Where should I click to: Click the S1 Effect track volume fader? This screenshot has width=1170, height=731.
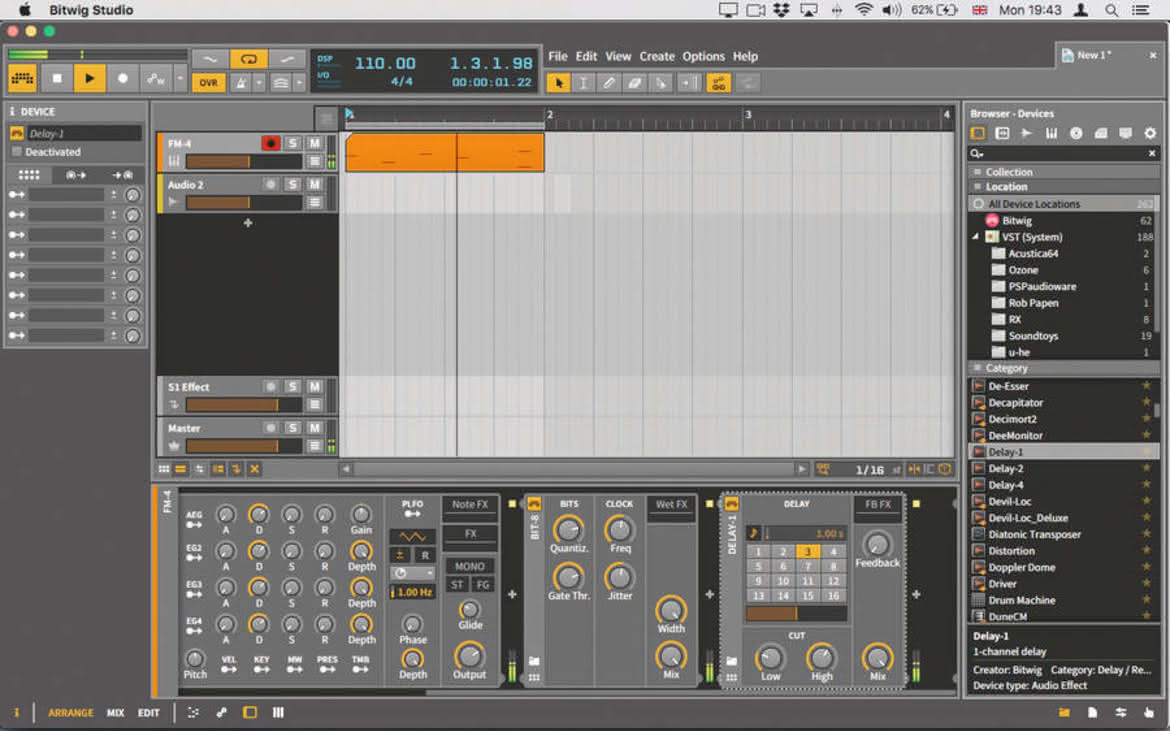click(x=243, y=404)
